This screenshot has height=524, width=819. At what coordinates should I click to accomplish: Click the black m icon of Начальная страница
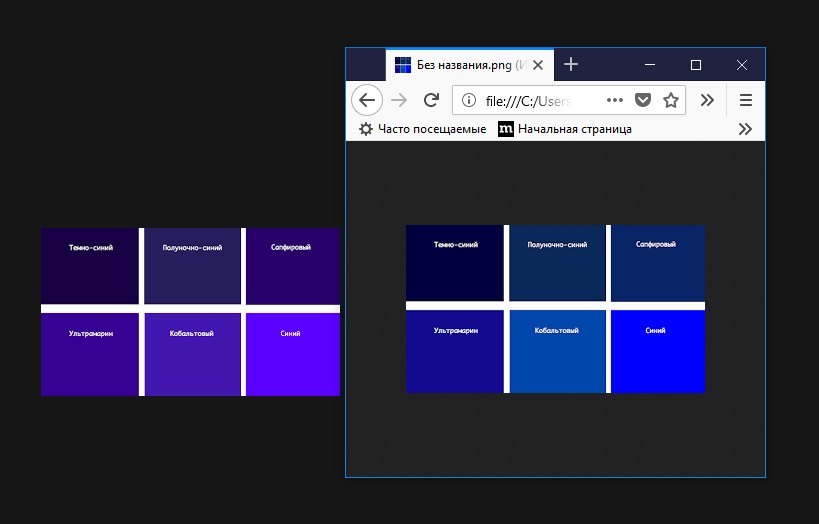click(506, 129)
